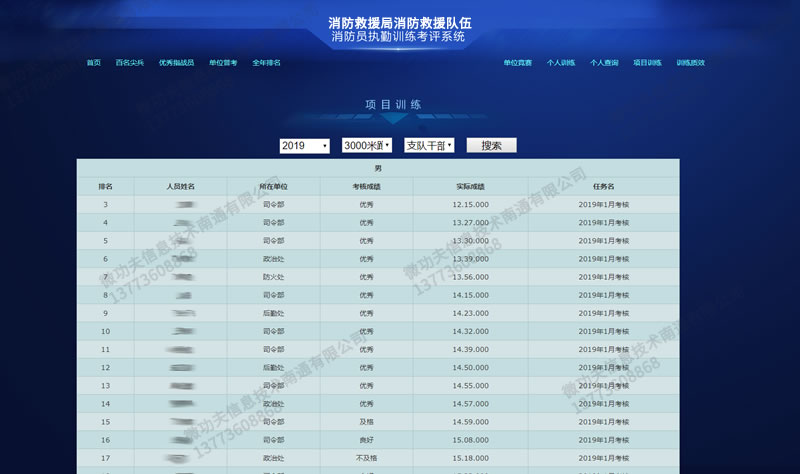Click the 任务名 column header
Image resolution: width=800 pixels, height=474 pixels.
[603, 186]
